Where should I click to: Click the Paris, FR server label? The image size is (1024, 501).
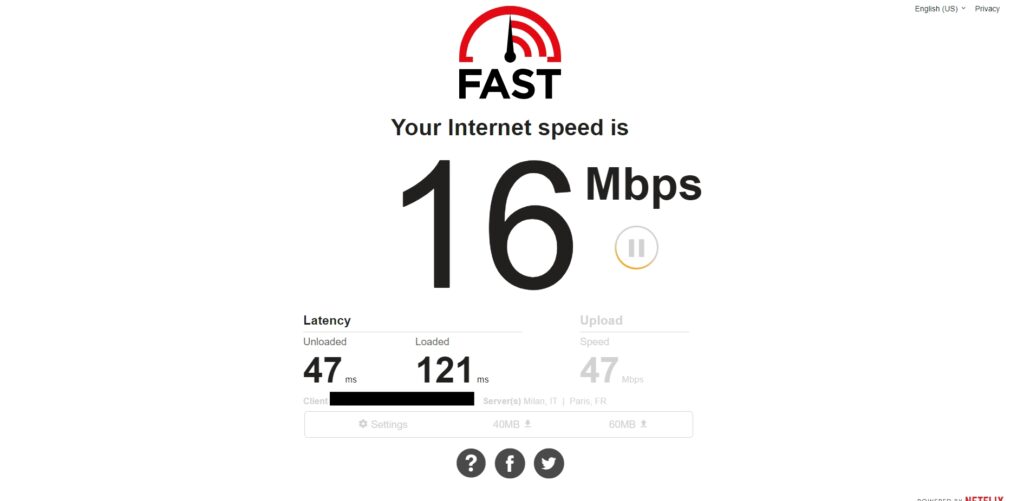pos(588,401)
